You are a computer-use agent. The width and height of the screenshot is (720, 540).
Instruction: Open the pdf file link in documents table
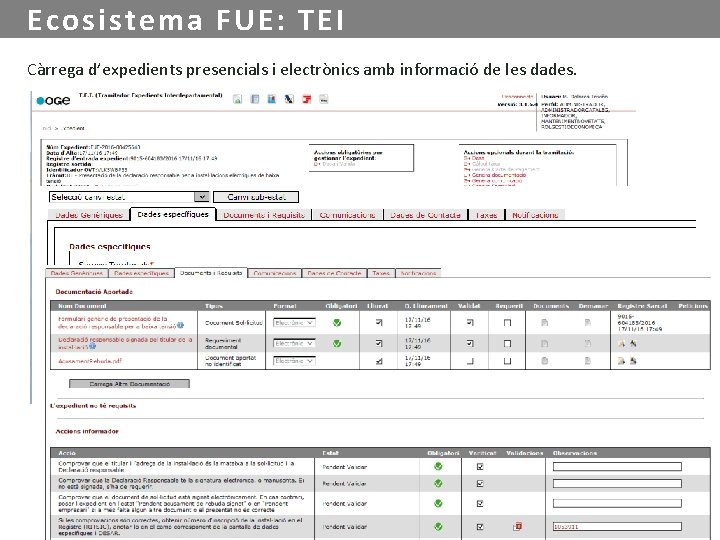coord(90,361)
